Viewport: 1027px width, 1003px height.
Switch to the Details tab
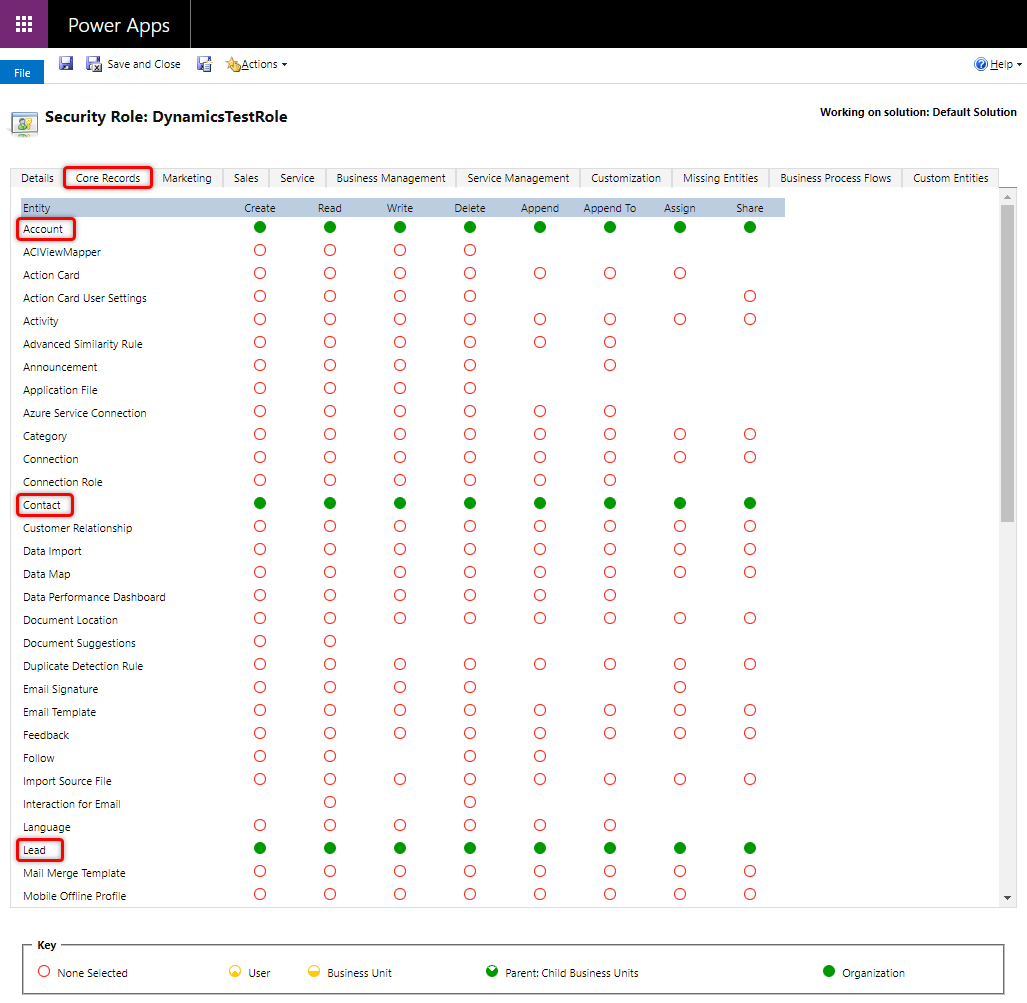pyautogui.click(x=37, y=178)
